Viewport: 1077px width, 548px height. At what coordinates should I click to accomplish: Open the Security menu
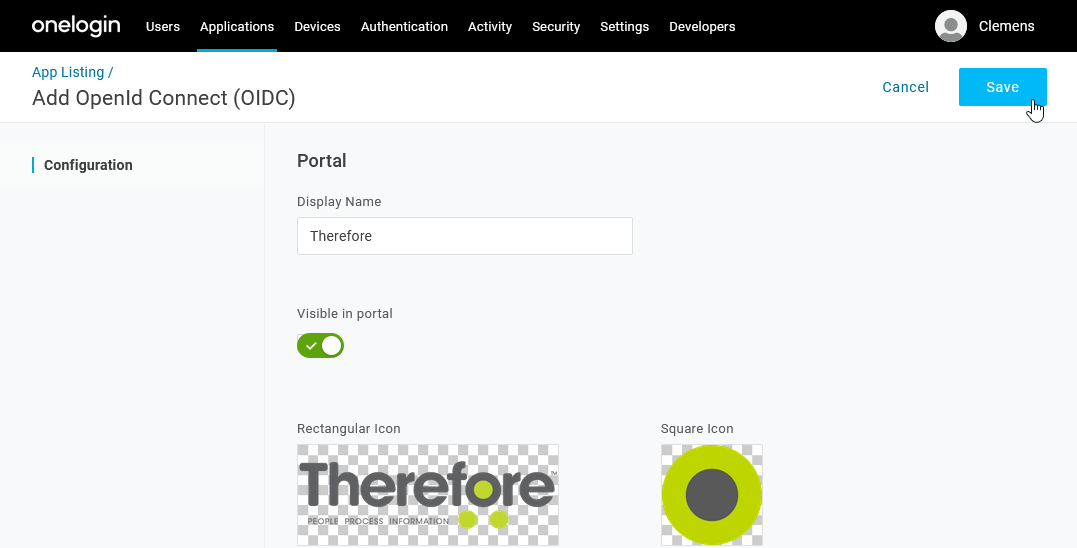(556, 27)
